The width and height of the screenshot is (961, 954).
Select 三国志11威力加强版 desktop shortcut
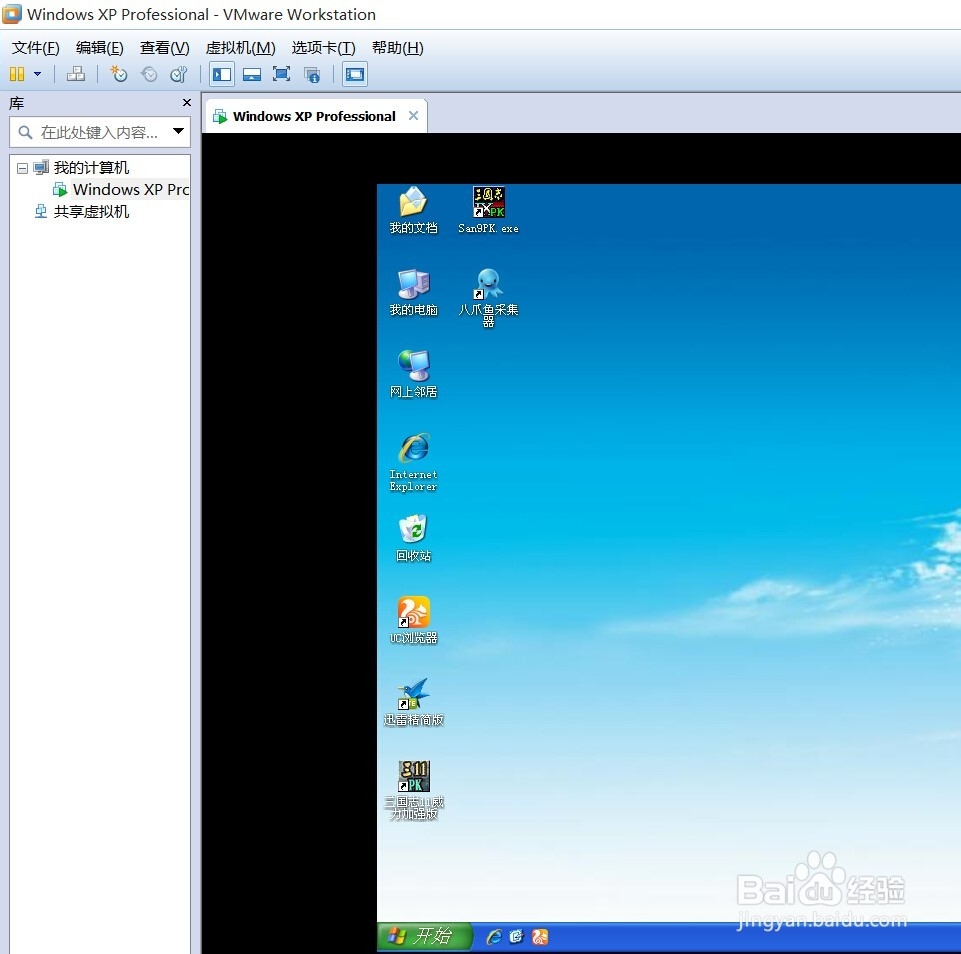coord(414,790)
